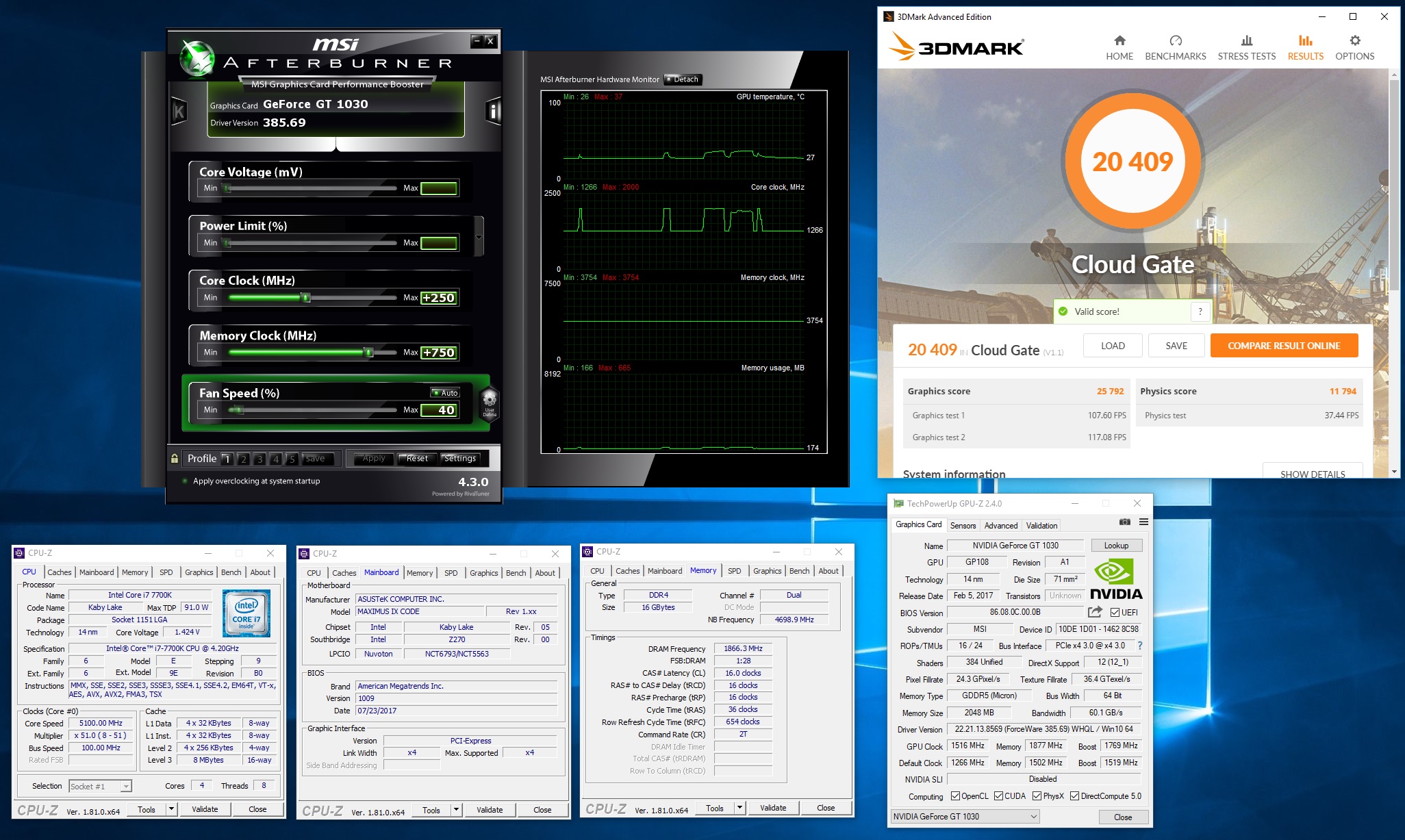Click fan speed User Define icon

click(490, 403)
